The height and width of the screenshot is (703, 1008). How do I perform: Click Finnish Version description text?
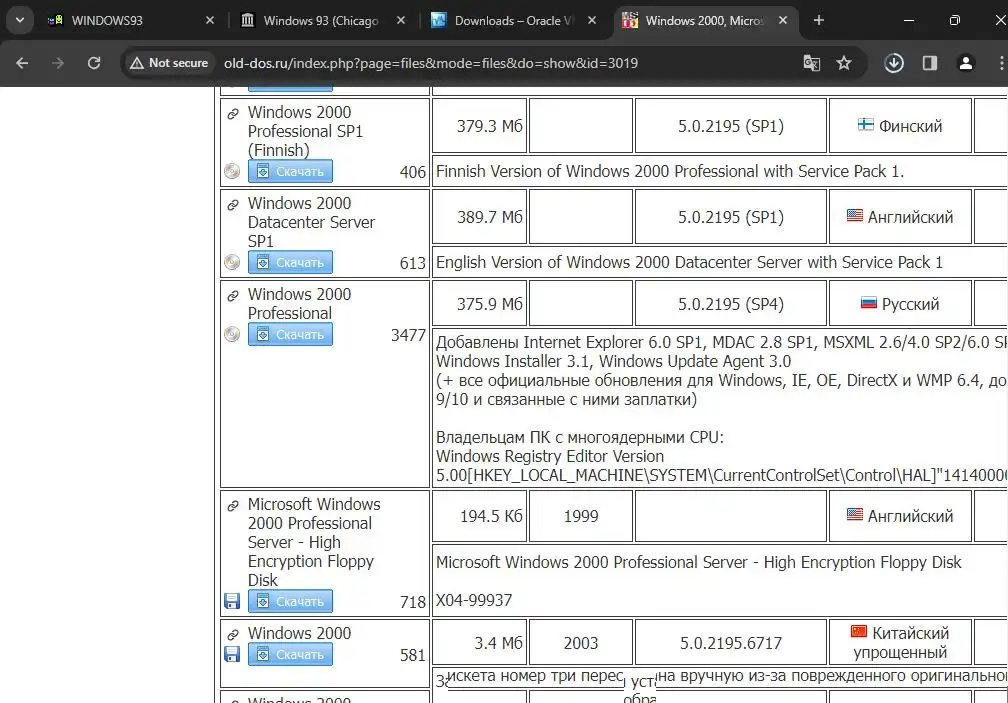[670, 172]
